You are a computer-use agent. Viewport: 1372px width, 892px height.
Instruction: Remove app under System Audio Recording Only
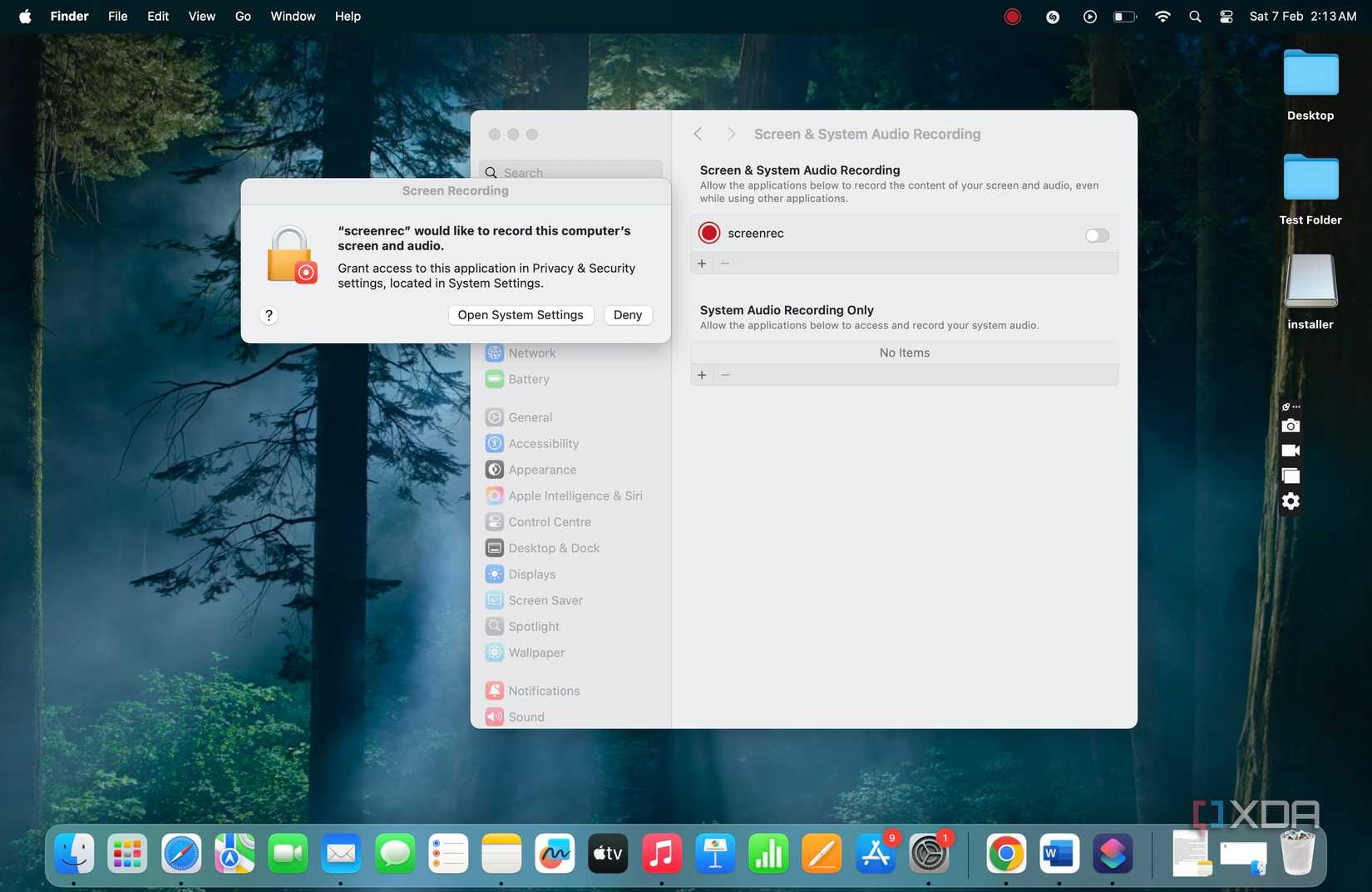click(x=725, y=375)
